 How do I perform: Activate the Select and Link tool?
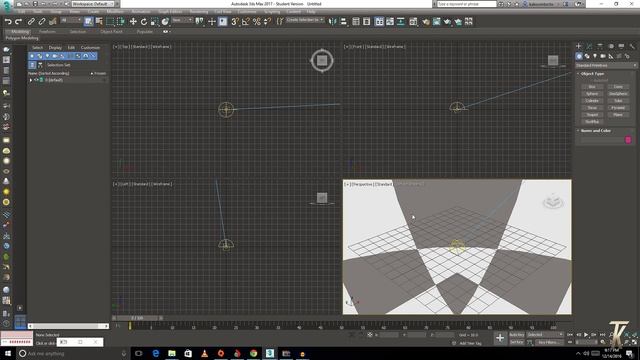(x=31, y=22)
